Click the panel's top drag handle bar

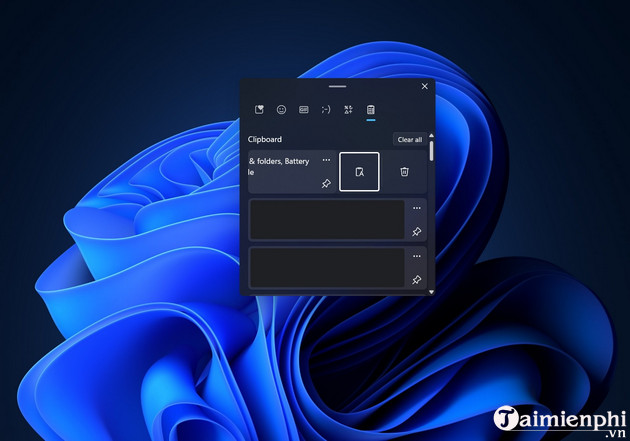click(x=337, y=86)
